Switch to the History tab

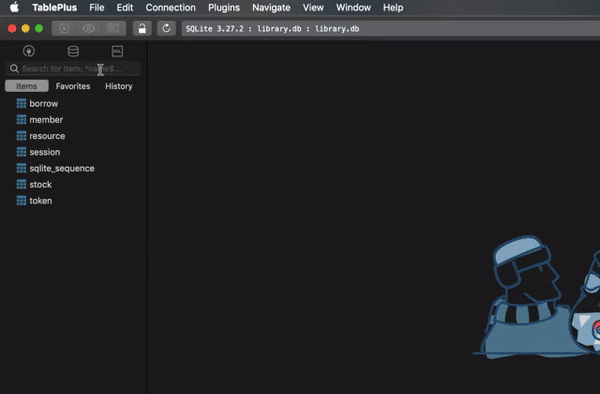(119, 86)
